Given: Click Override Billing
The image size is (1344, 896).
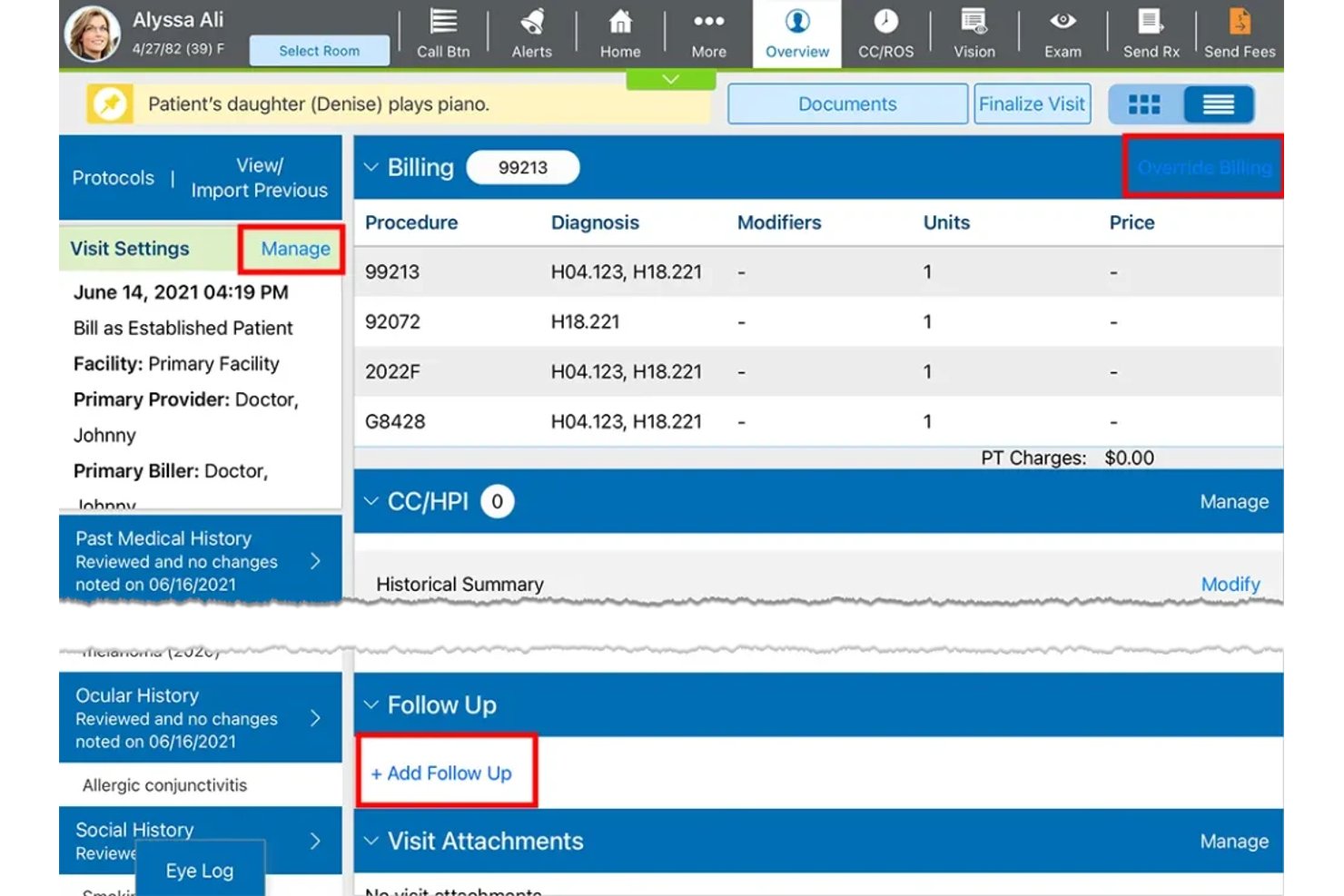Looking at the screenshot, I should click(x=1203, y=167).
